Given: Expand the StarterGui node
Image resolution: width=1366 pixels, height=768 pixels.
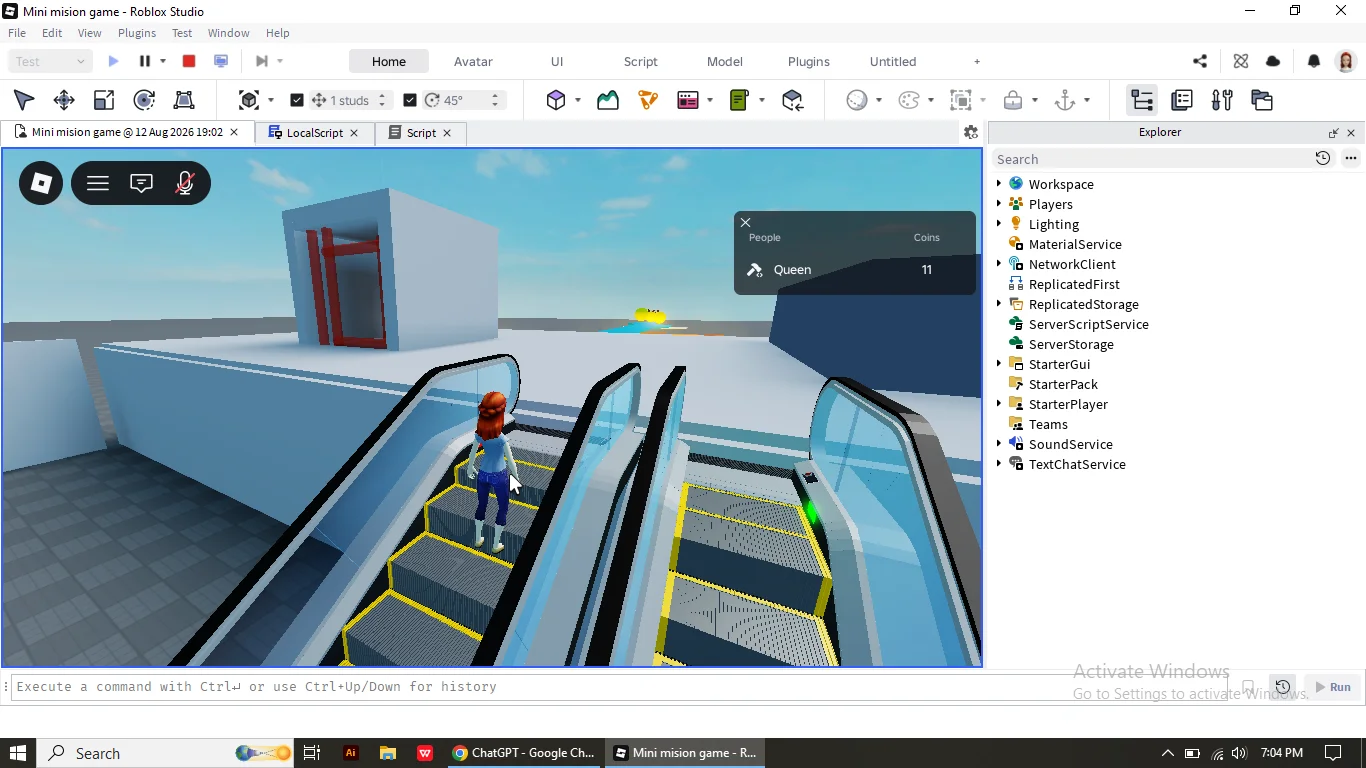Looking at the screenshot, I should 999,364.
